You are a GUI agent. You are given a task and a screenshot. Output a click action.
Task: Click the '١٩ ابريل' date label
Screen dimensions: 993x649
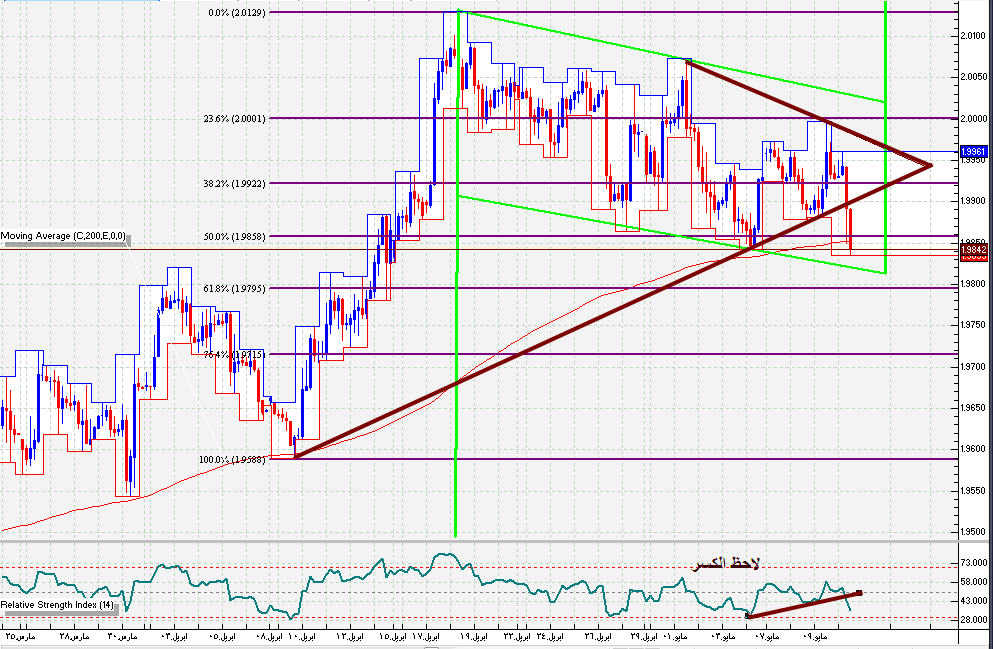(472, 636)
